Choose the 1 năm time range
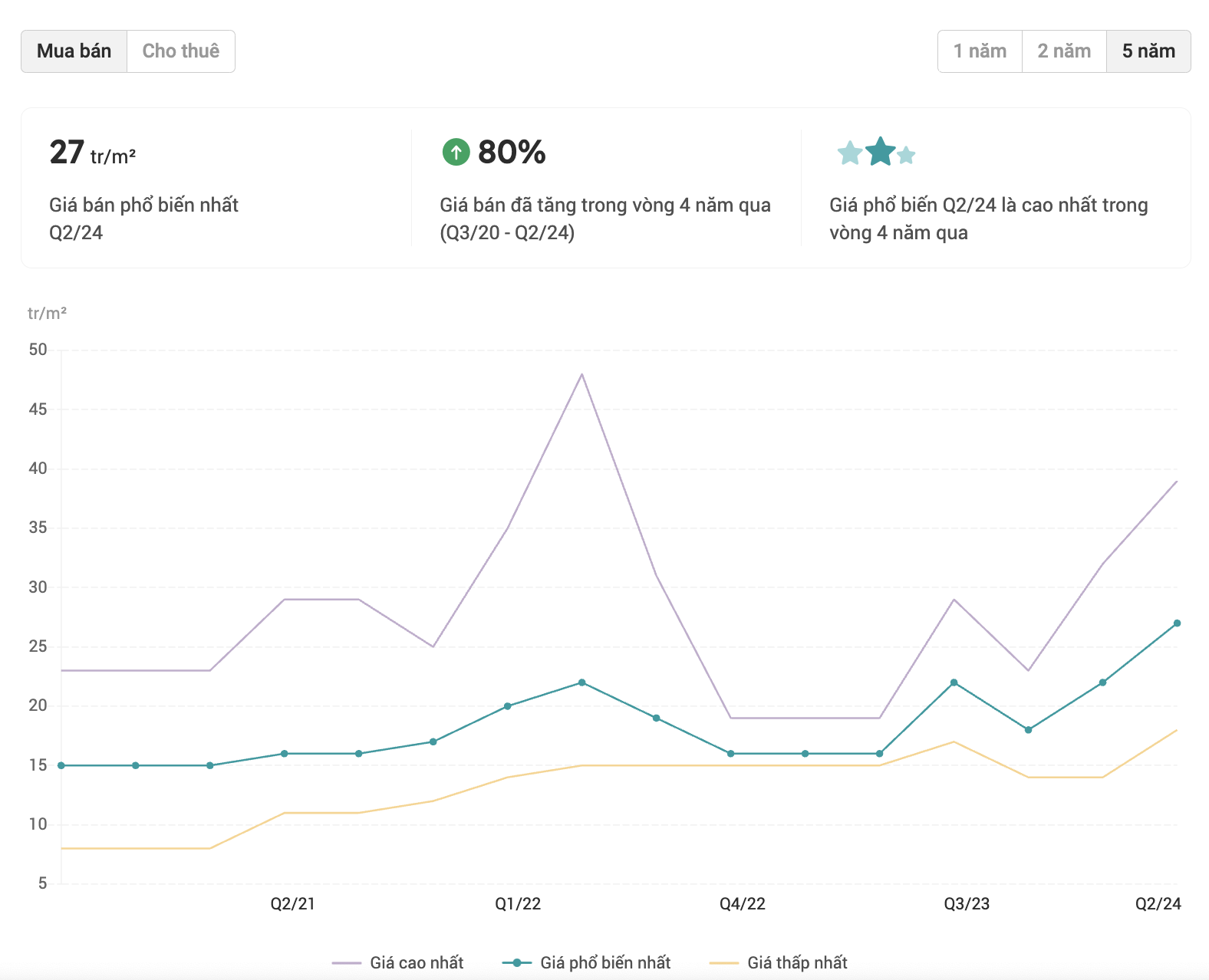This screenshot has height=980, width=1209. tap(980, 51)
